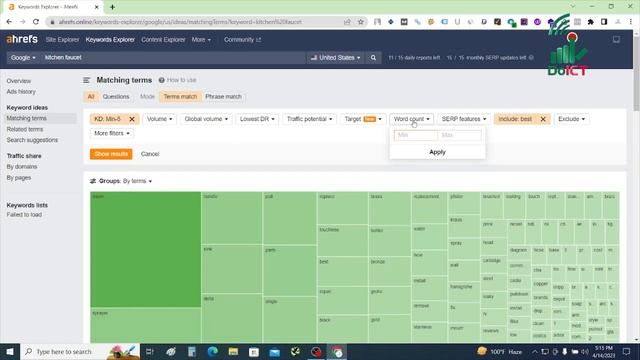Open the KD: Min-5 filter

[x=108, y=119]
